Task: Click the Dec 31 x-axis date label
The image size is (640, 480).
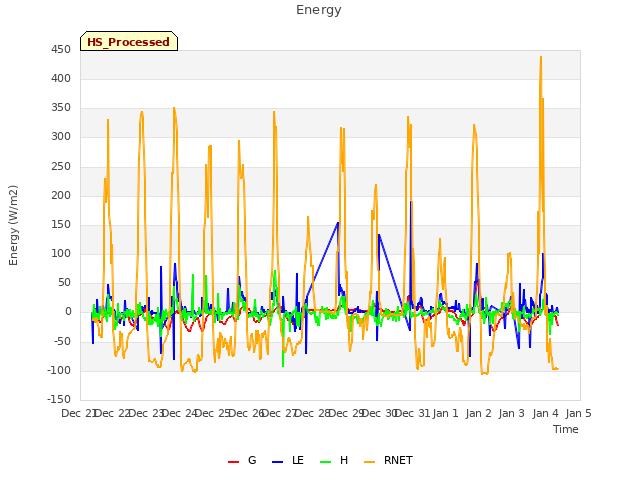Action: pos(413,413)
